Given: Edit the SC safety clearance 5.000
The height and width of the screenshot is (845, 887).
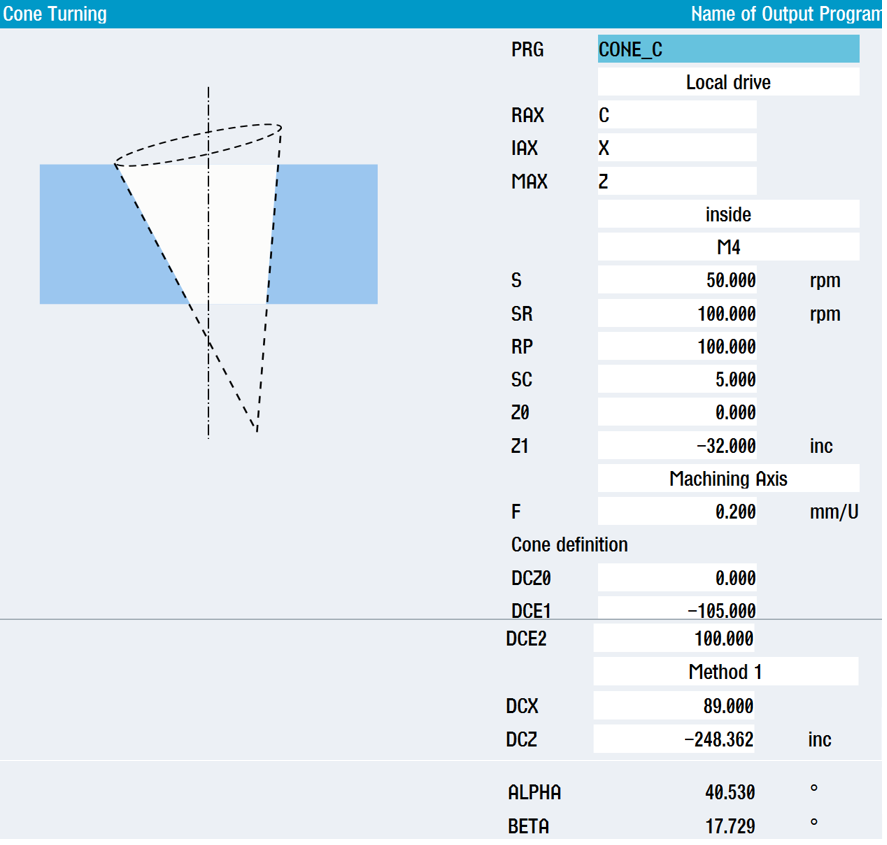Looking at the screenshot, I should coord(677,379).
